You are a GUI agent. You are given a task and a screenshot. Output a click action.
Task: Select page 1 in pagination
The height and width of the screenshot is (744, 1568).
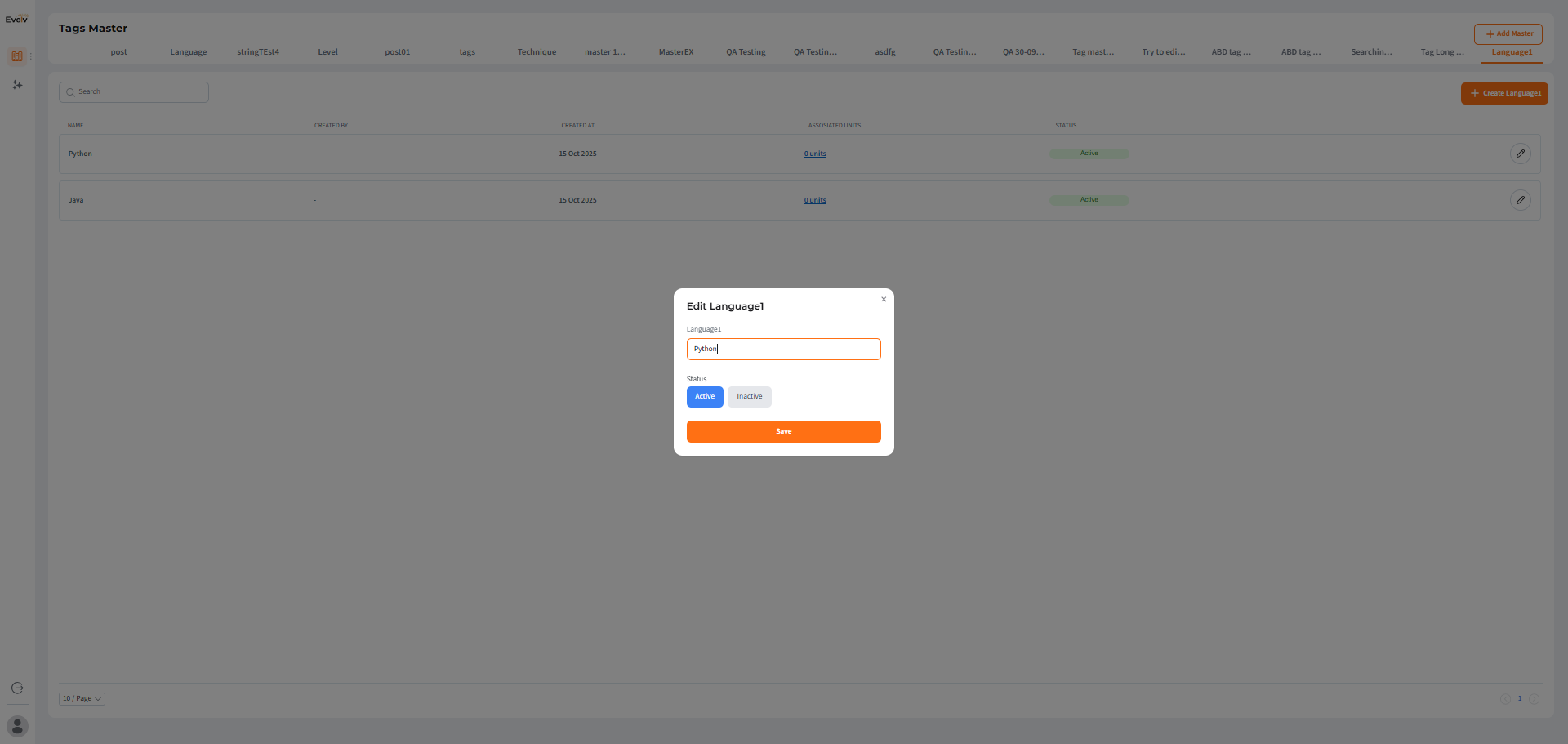click(x=1520, y=699)
